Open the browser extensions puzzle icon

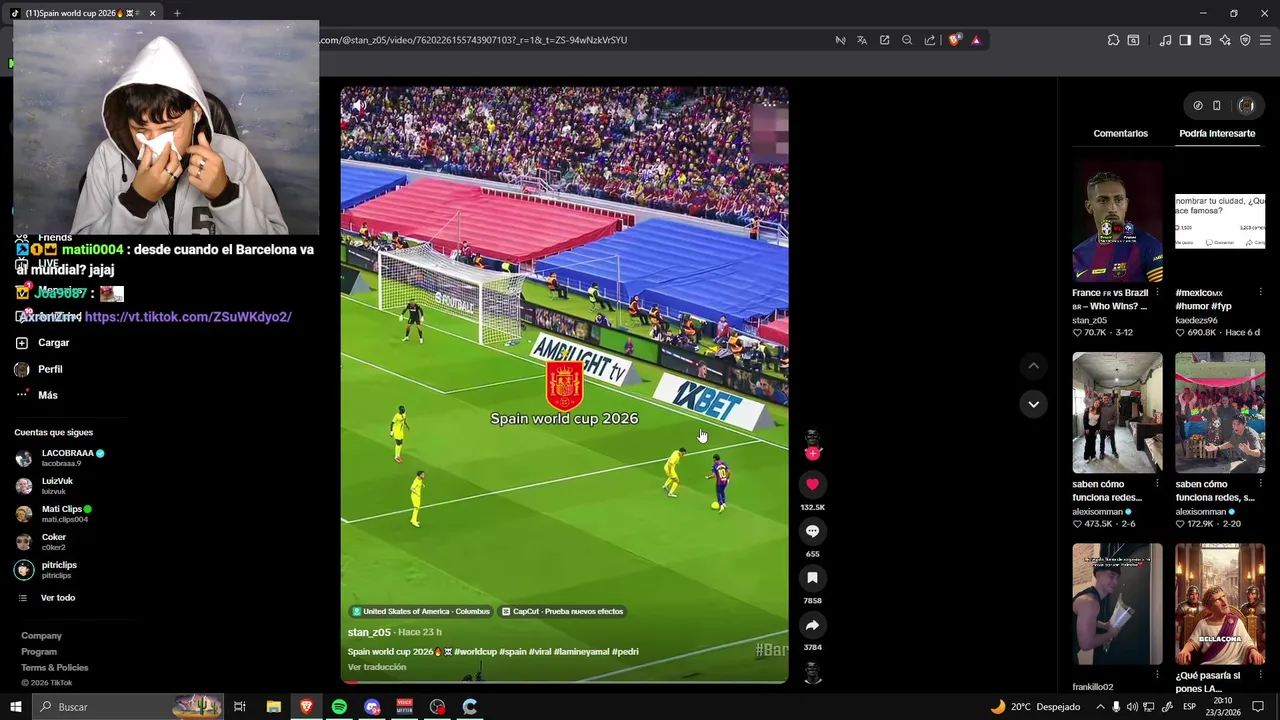[x=1113, y=40]
